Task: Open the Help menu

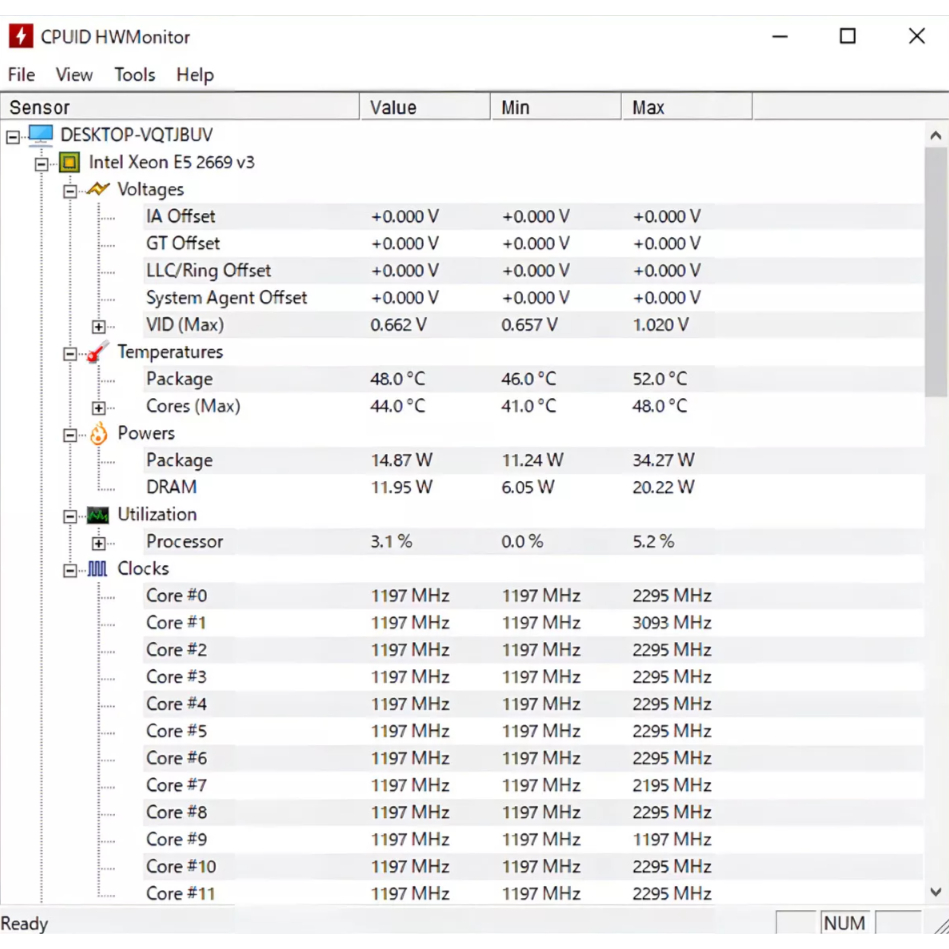Action: (x=195, y=74)
